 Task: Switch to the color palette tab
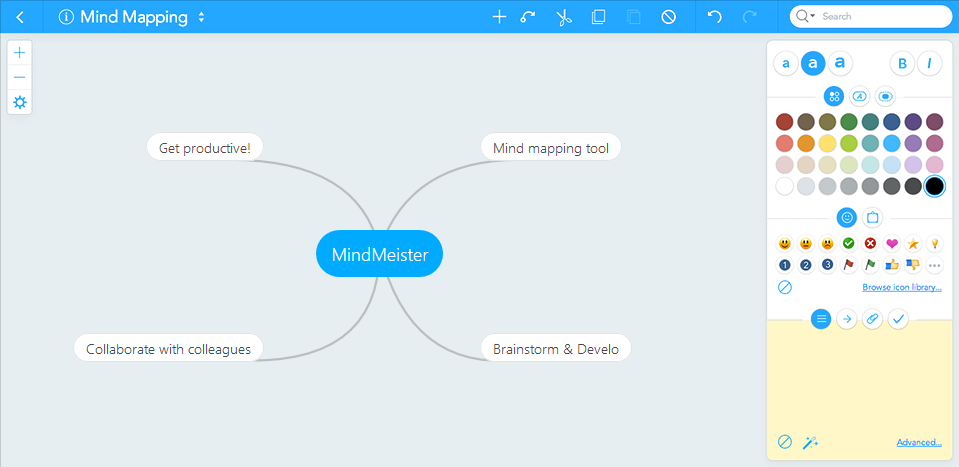(834, 96)
